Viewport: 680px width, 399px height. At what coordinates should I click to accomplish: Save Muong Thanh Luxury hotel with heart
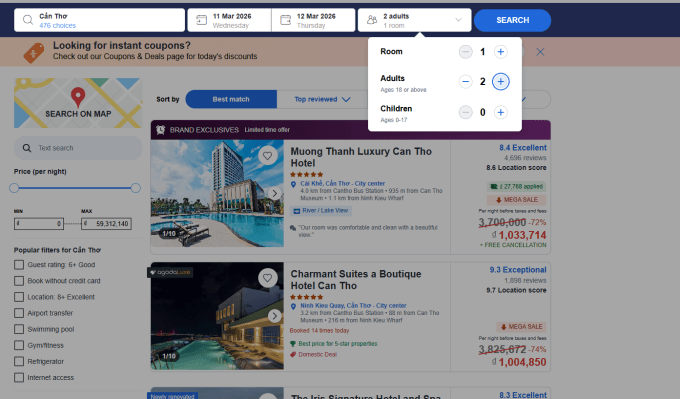click(x=268, y=156)
